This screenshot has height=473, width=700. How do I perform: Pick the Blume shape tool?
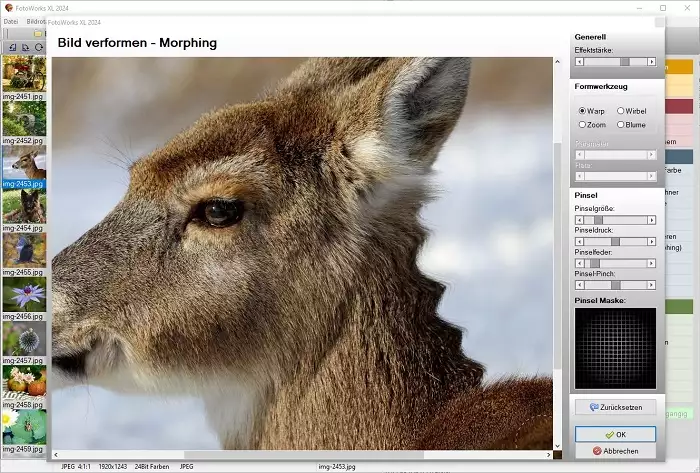621,125
